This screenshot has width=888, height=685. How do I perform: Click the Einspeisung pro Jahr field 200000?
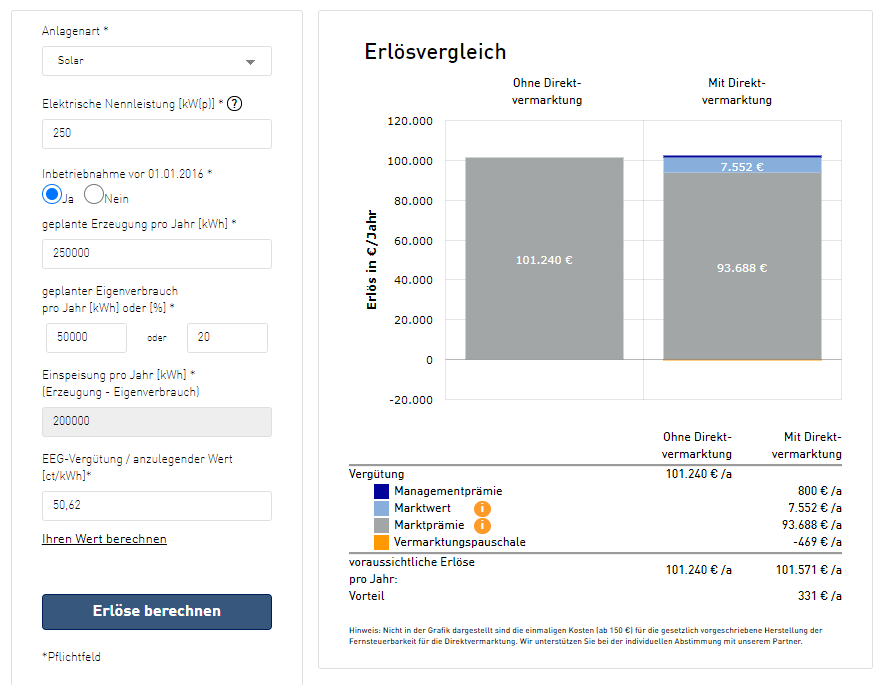tap(157, 422)
